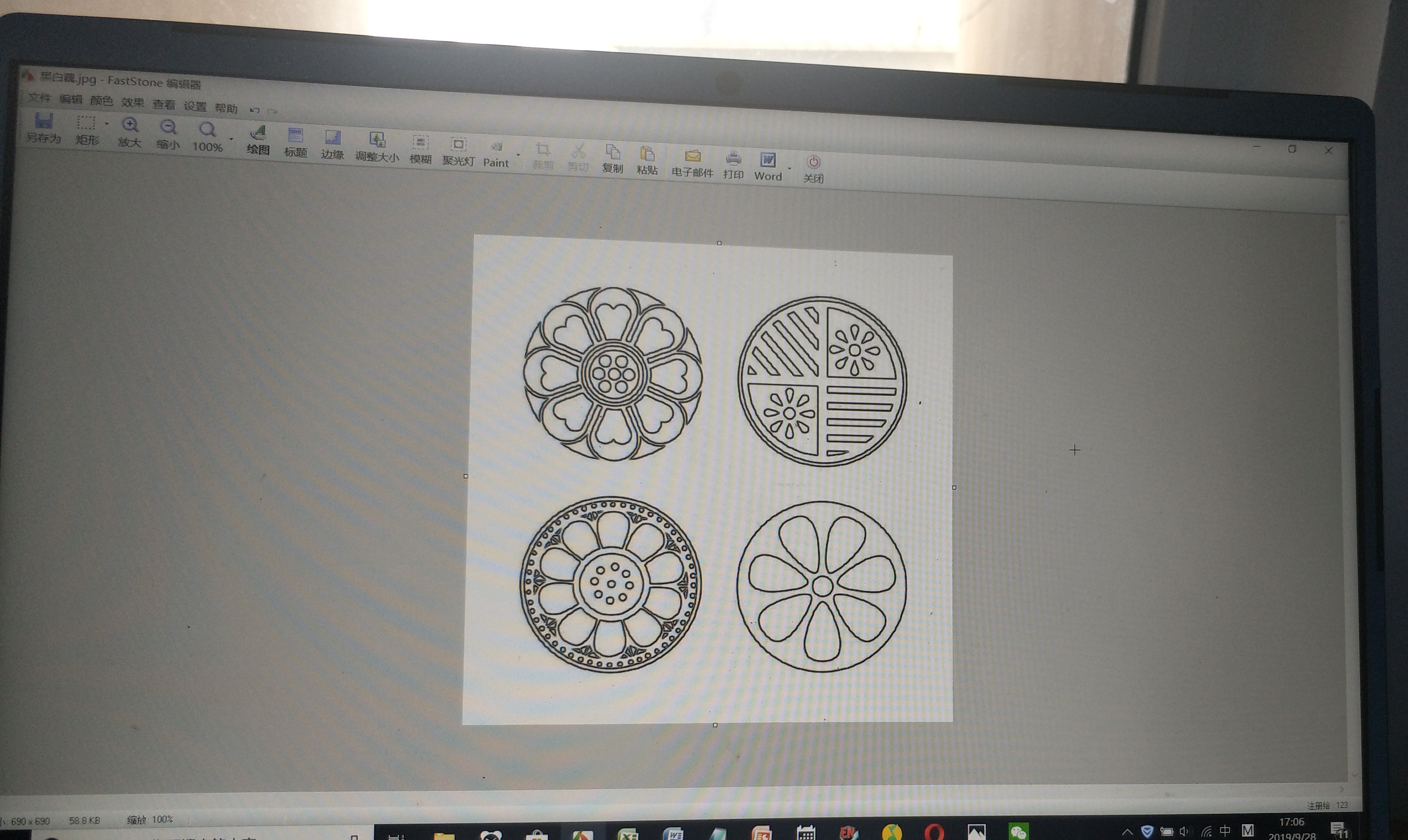The height and width of the screenshot is (840, 1408).
Task: Open the 矩形 selection shape dropdown arrow
Action: 106,124
